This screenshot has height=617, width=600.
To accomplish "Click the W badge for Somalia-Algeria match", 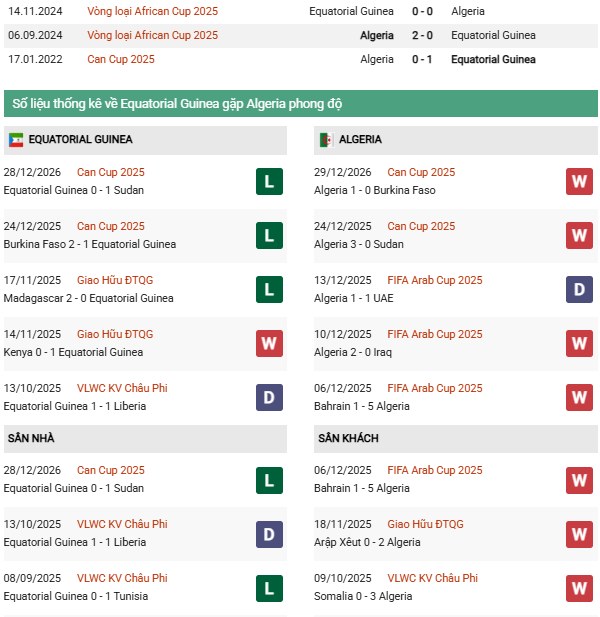I will (x=579, y=587).
